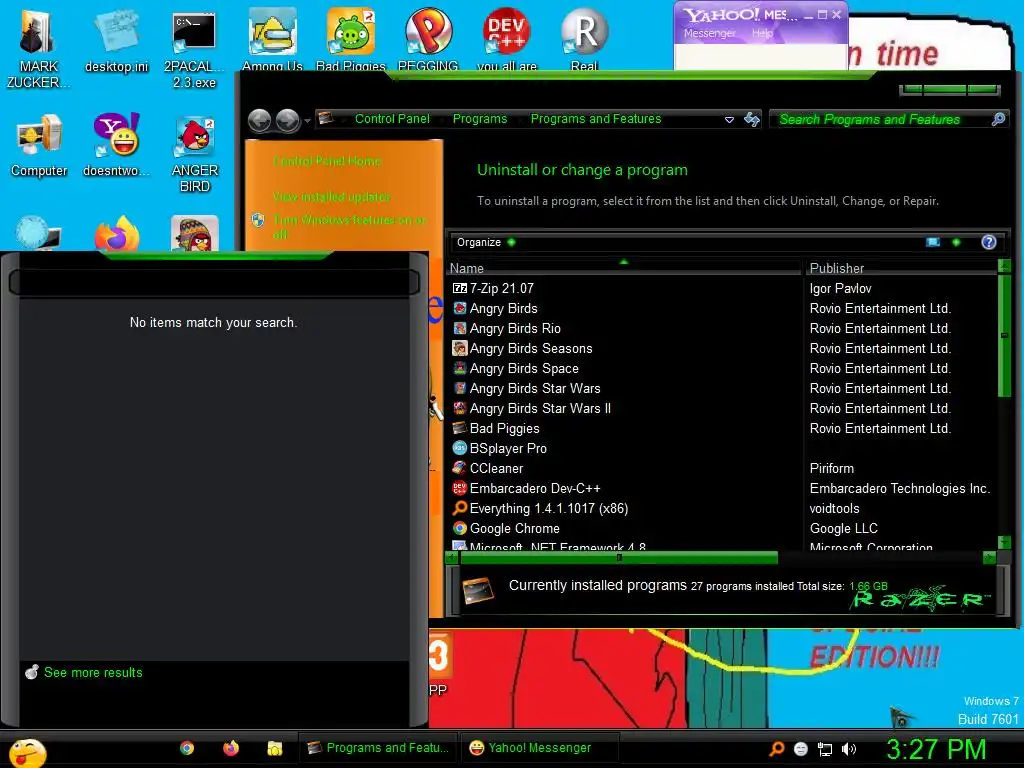This screenshot has width=1024, height=768.
Task: Open the Help menu in Yahoo Messenger
Action: [762, 33]
